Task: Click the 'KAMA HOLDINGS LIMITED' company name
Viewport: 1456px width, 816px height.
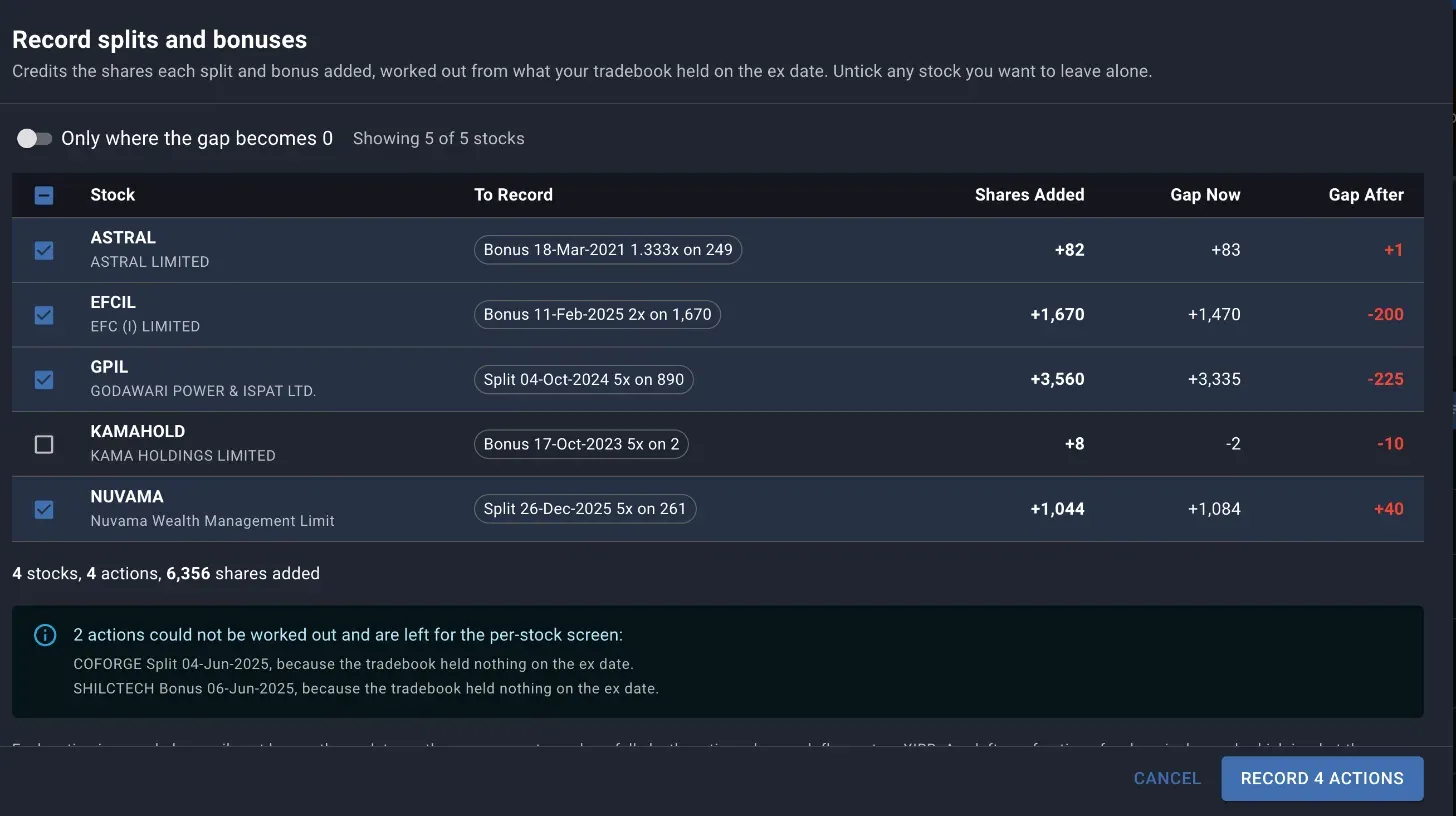Action: [x=183, y=456]
